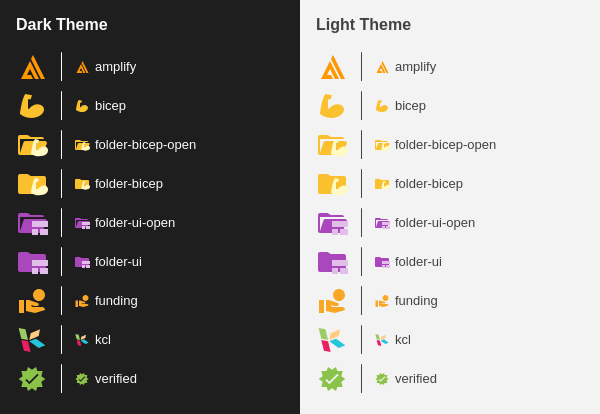Screen dimensions: 600x414
Task: Select the small folder-bicep icon in Light Theme
Action: 382,184
